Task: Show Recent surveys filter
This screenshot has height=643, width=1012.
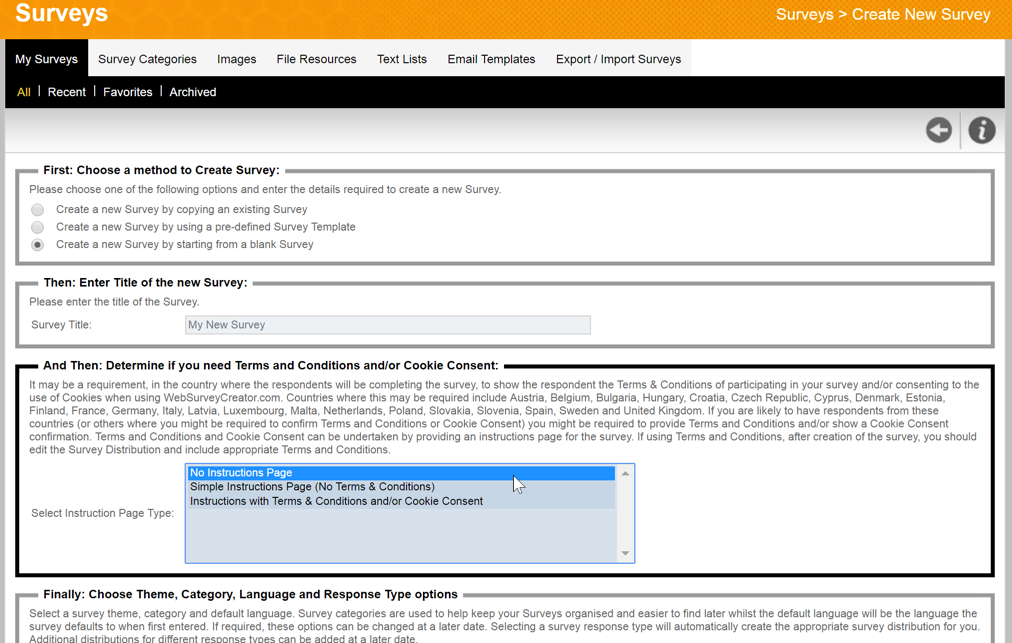Action: click(67, 92)
